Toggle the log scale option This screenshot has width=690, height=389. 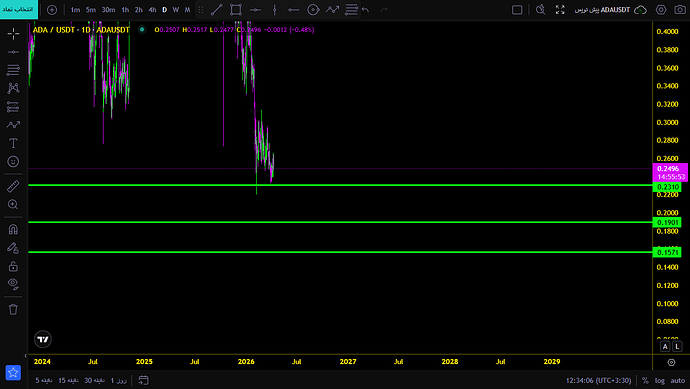pos(660,381)
